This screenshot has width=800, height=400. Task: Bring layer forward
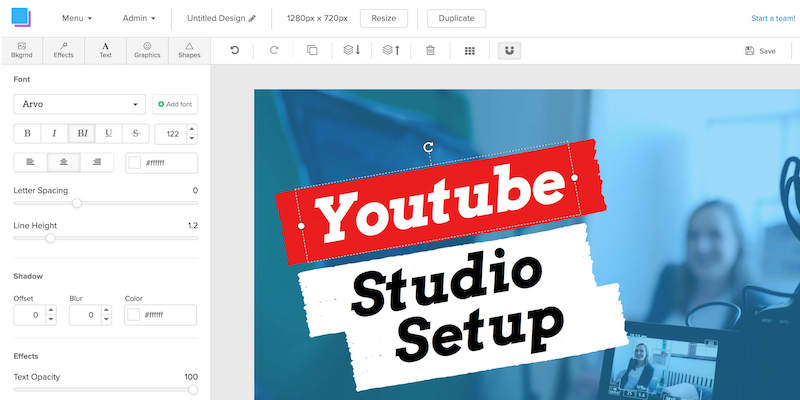coord(391,50)
